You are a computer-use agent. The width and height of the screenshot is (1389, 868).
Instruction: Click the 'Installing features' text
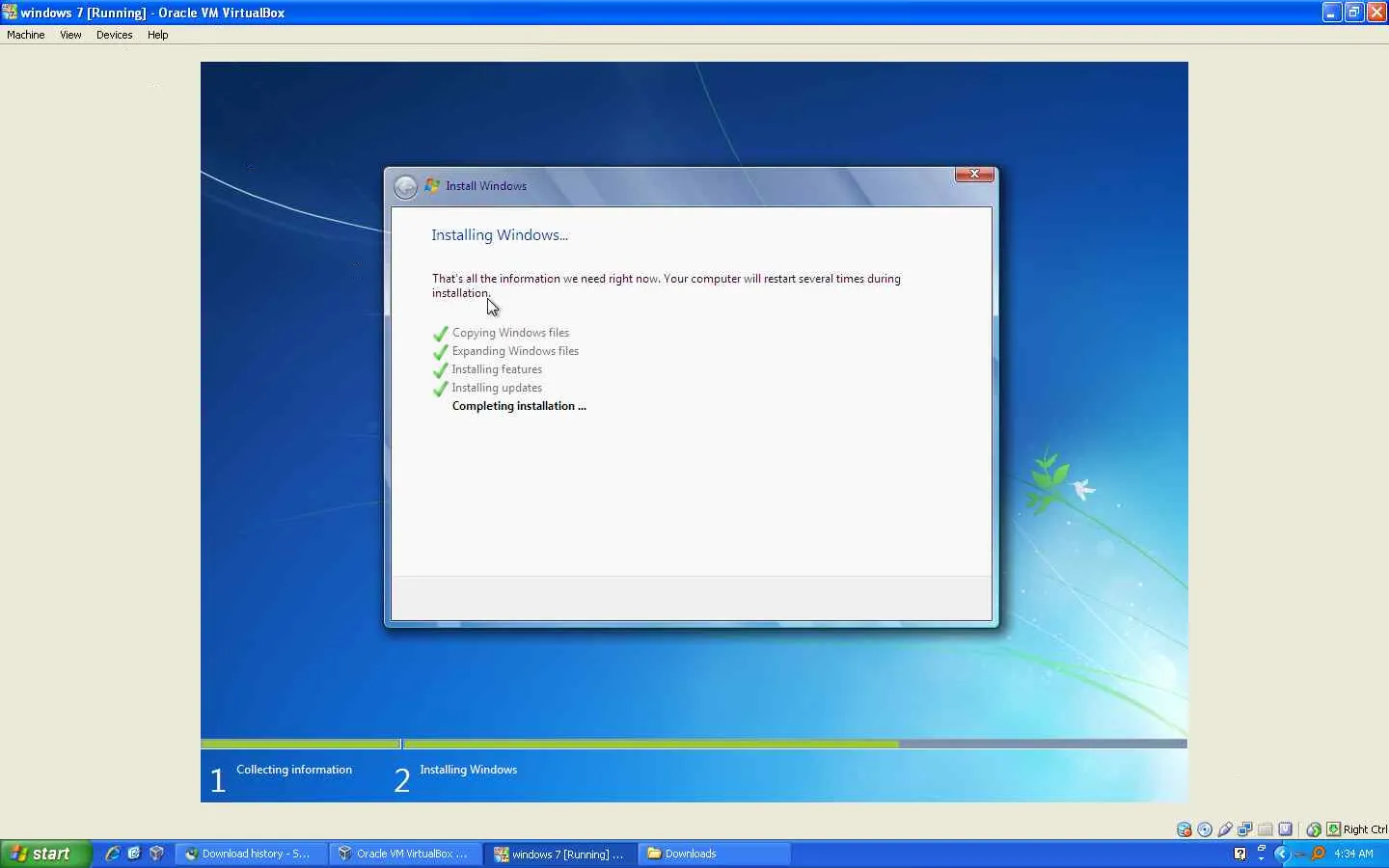pyautogui.click(x=497, y=369)
